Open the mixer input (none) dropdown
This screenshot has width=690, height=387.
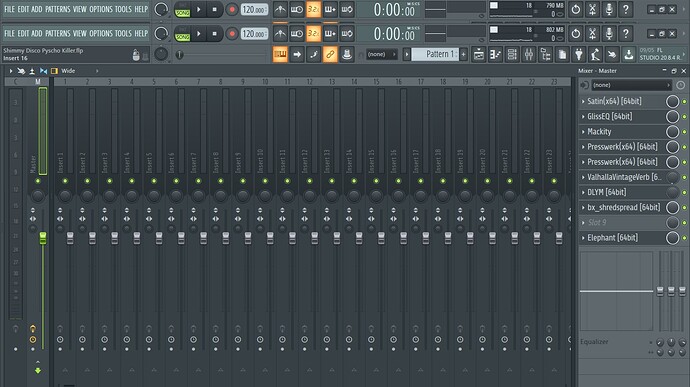click(x=631, y=85)
